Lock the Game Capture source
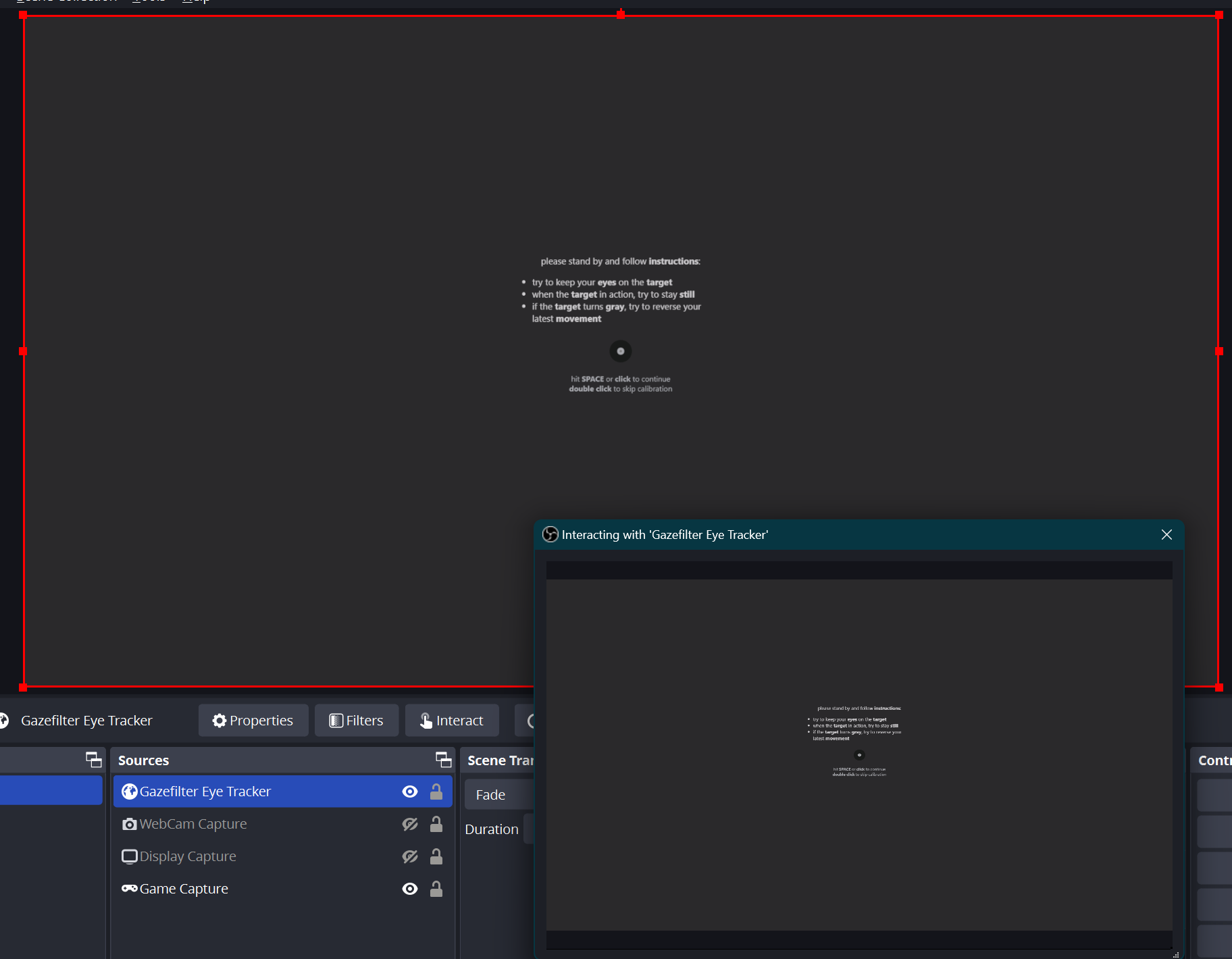The image size is (1232, 959). point(436,889)
